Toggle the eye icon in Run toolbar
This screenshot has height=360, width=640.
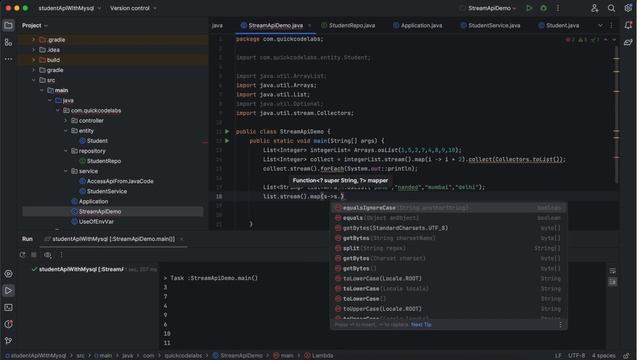[x=48, y=255]
